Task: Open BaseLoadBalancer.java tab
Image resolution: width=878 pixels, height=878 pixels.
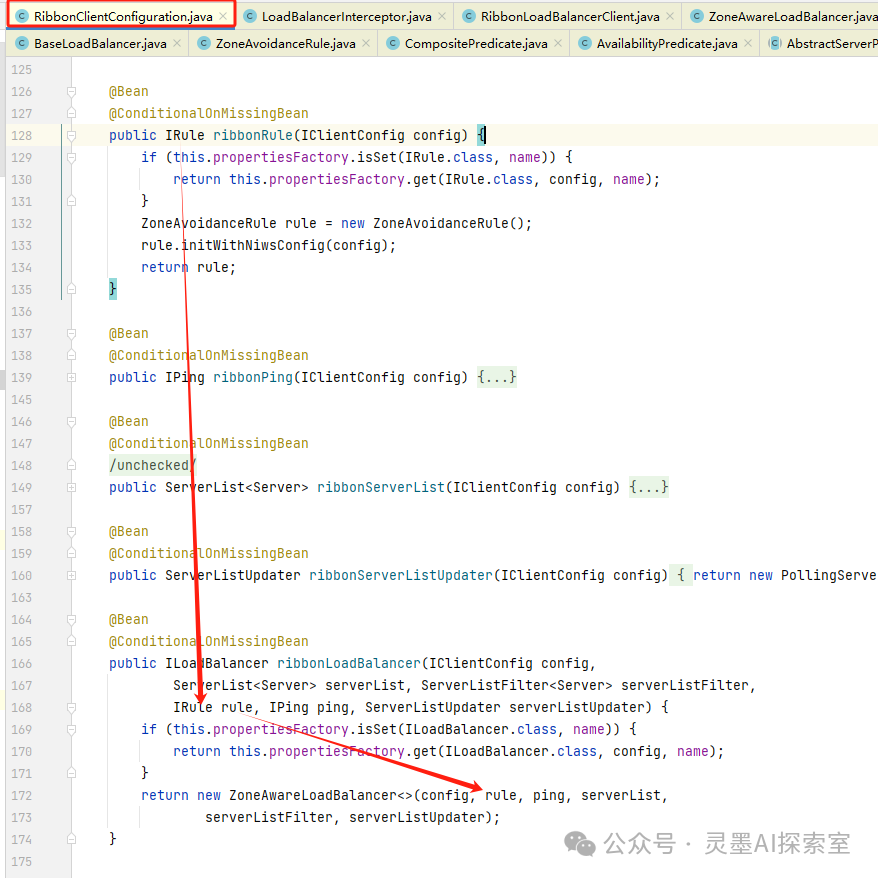Action: coord(100,44)
